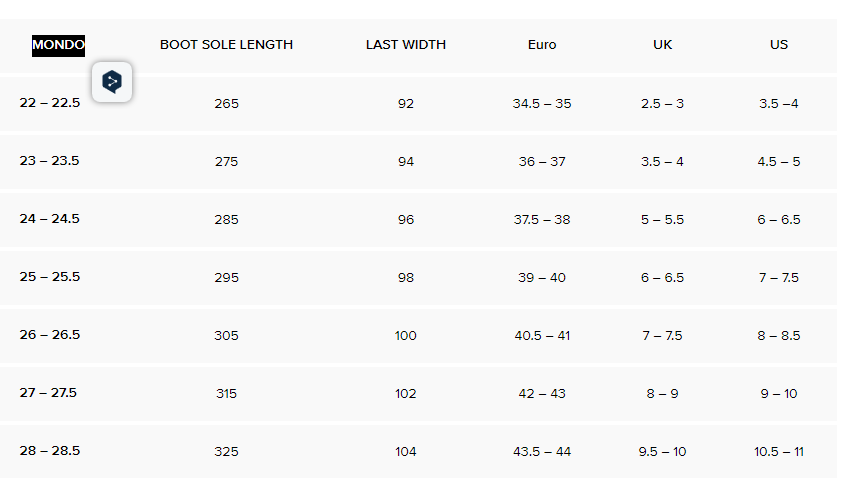Click the BOOT SOLE LENGTH column header

(x=226, y=45)
